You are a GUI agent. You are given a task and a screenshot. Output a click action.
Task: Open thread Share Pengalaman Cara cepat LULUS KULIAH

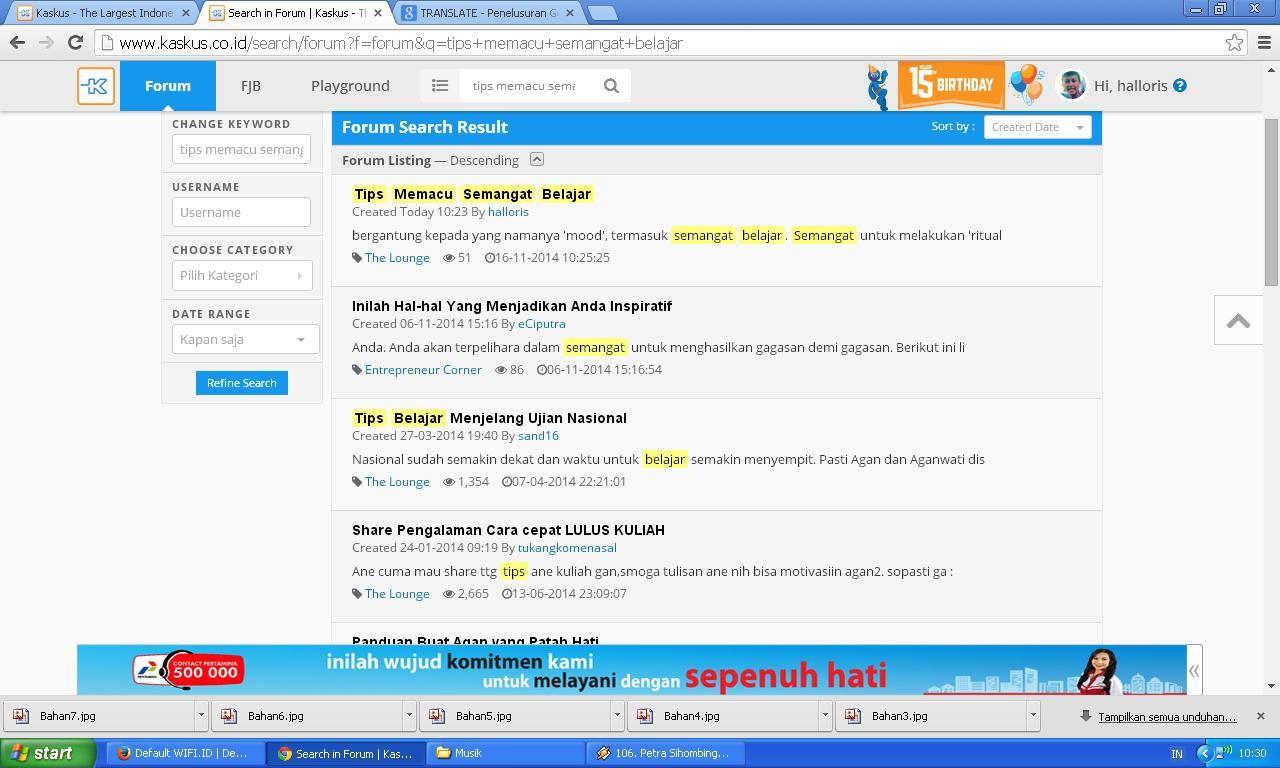pos(508,530)
